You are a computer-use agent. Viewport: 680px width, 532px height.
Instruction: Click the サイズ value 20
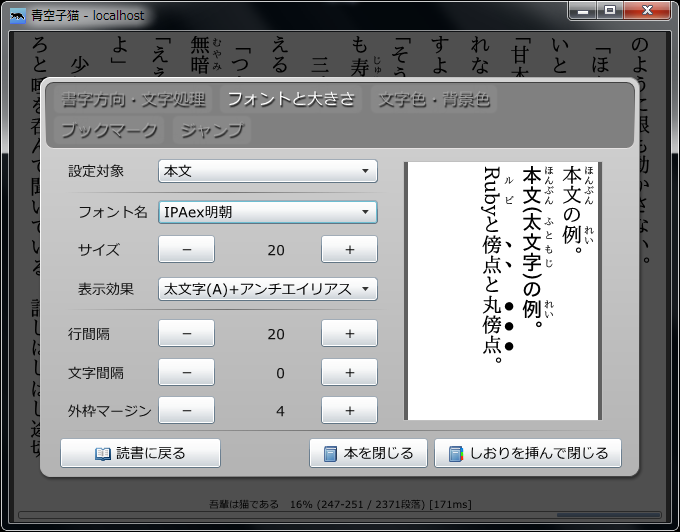[276, 250]
